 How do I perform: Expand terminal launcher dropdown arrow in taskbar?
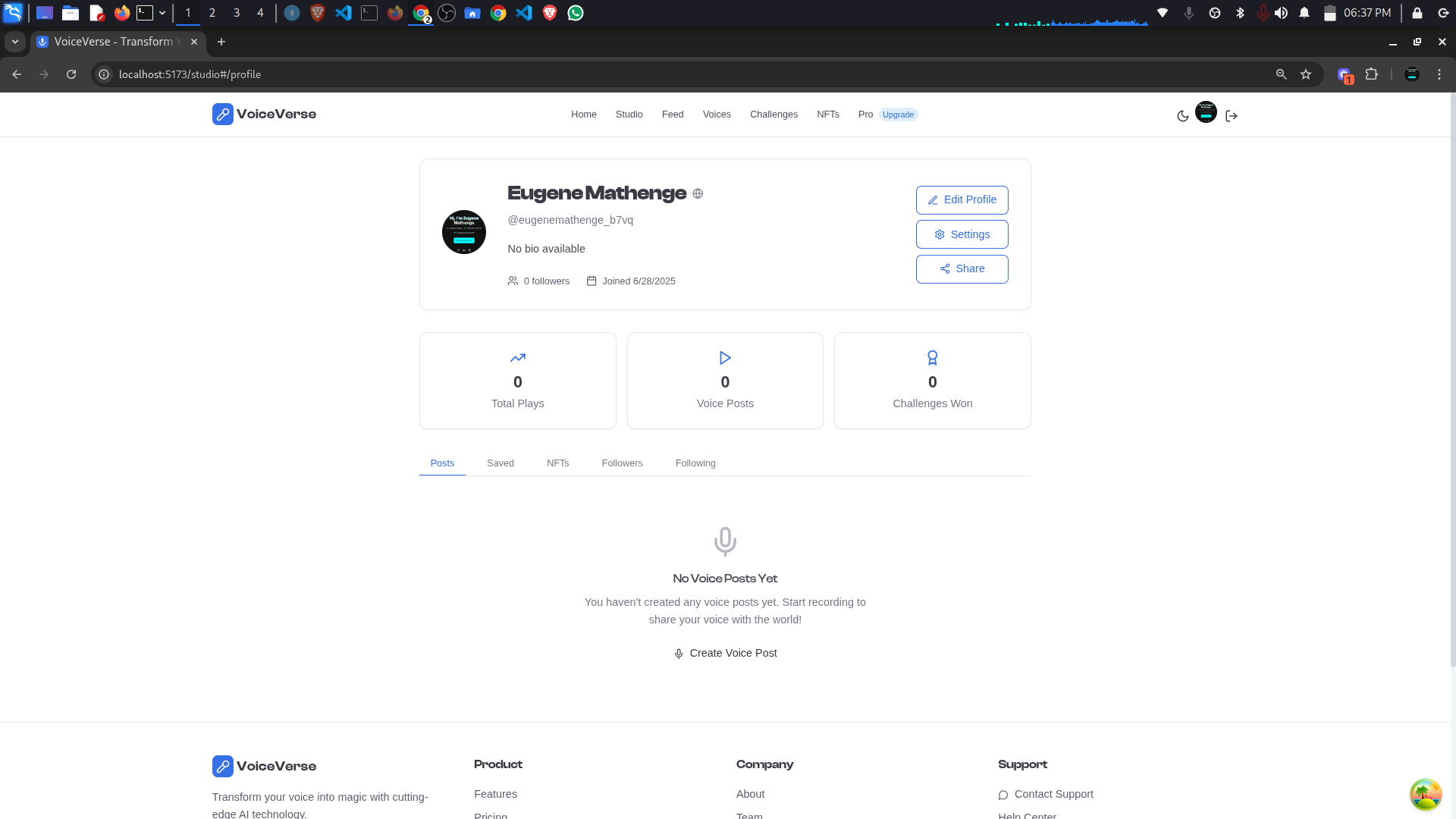coord(162,13)
